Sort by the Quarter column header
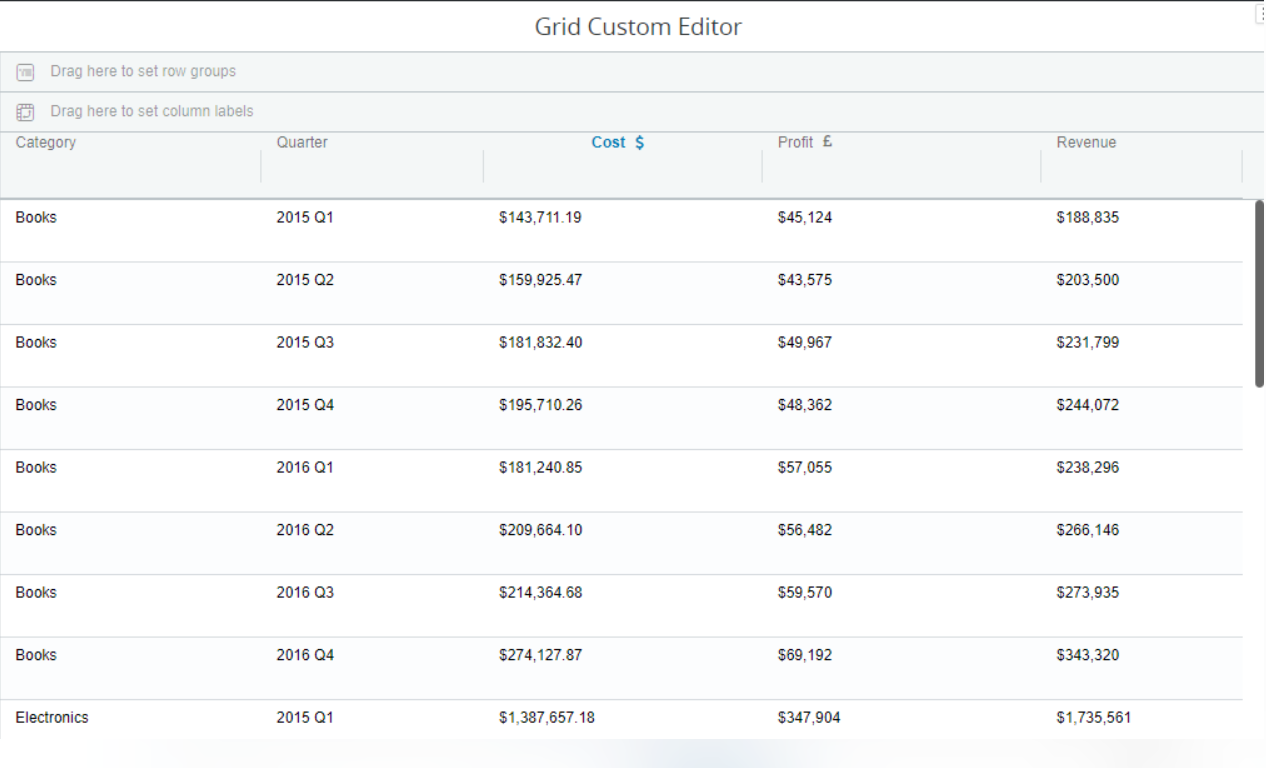This screenshot has height=768, width=1266. tap(302, 143)
